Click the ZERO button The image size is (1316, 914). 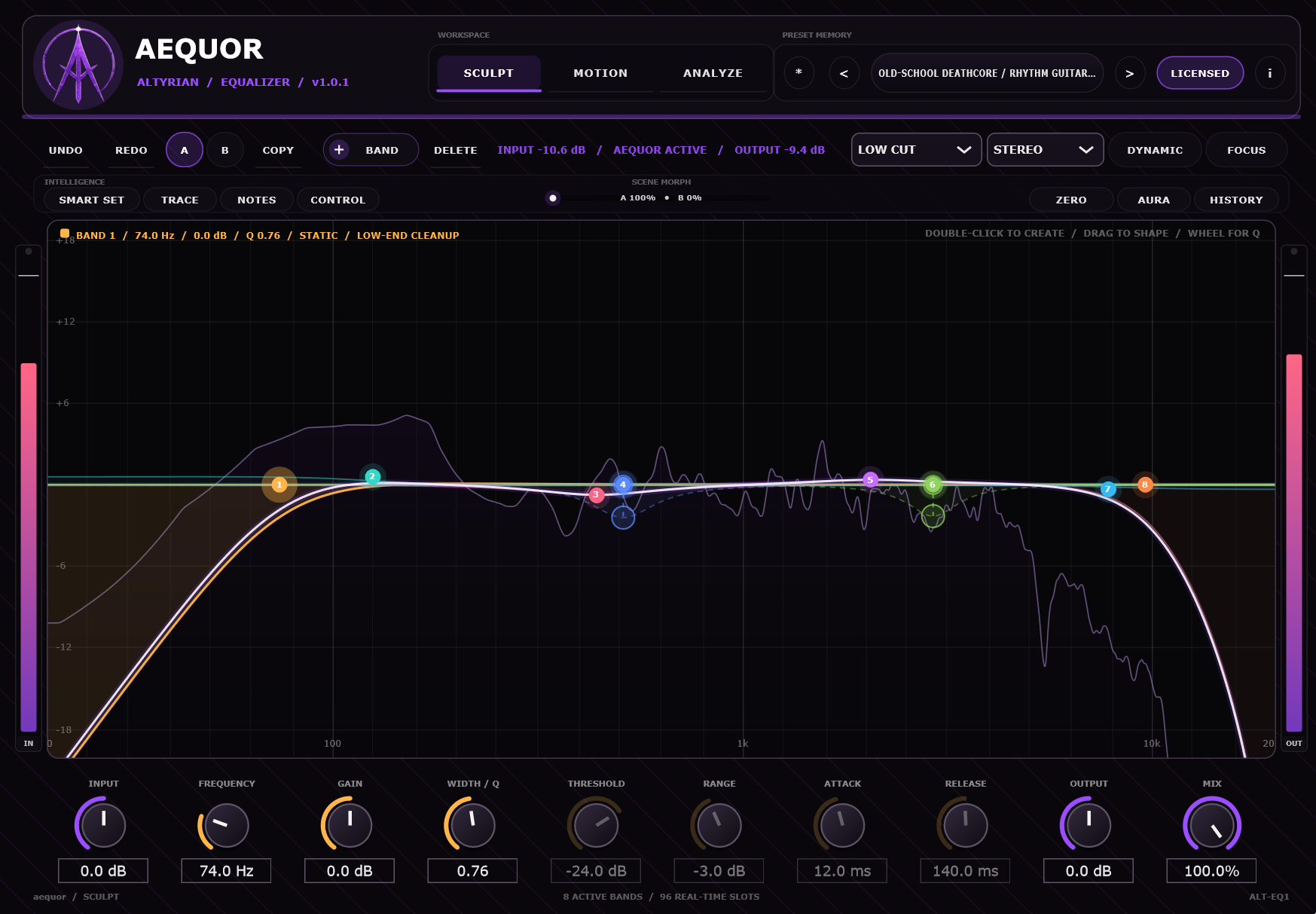[1071, 200]
